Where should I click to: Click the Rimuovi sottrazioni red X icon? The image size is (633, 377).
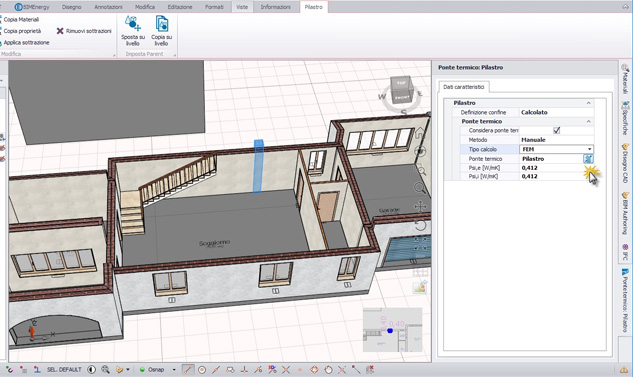tap(60, 31)
